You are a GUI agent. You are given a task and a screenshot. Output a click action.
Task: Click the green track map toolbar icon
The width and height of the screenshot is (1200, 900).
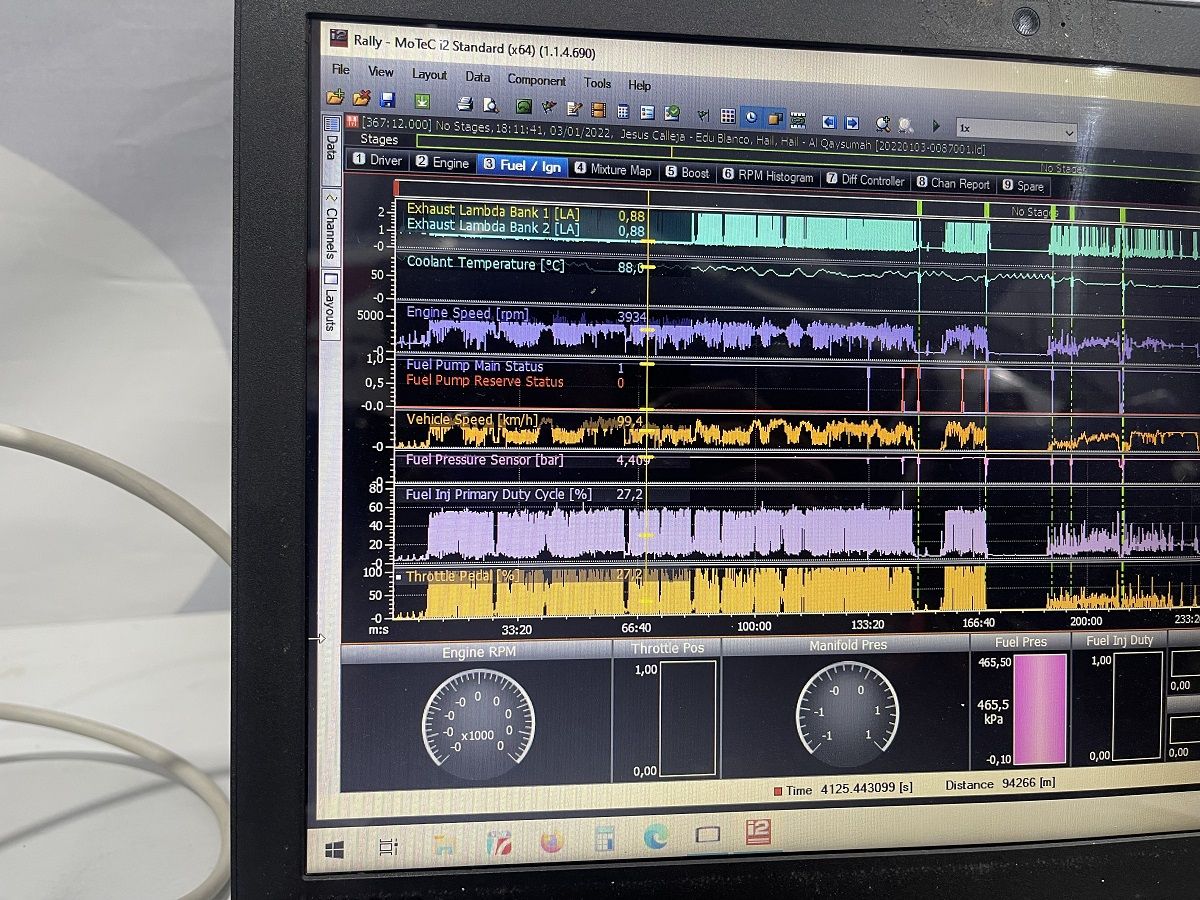(523, 106)
